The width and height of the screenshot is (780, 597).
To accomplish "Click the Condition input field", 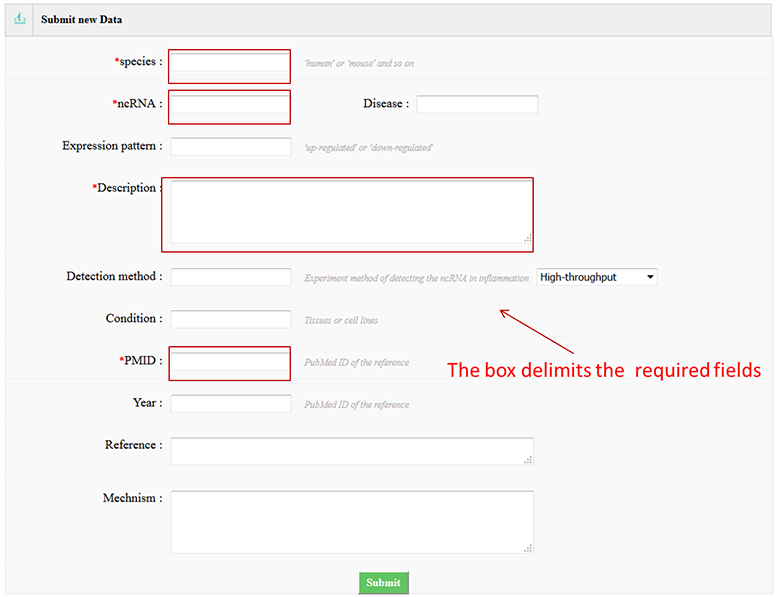I will [x=230, y=319].
